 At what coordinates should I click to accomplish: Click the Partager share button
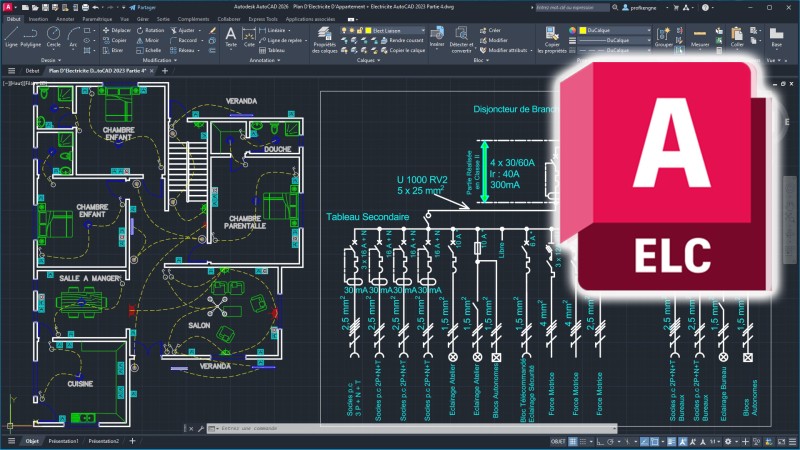click(x=142, y=8)
